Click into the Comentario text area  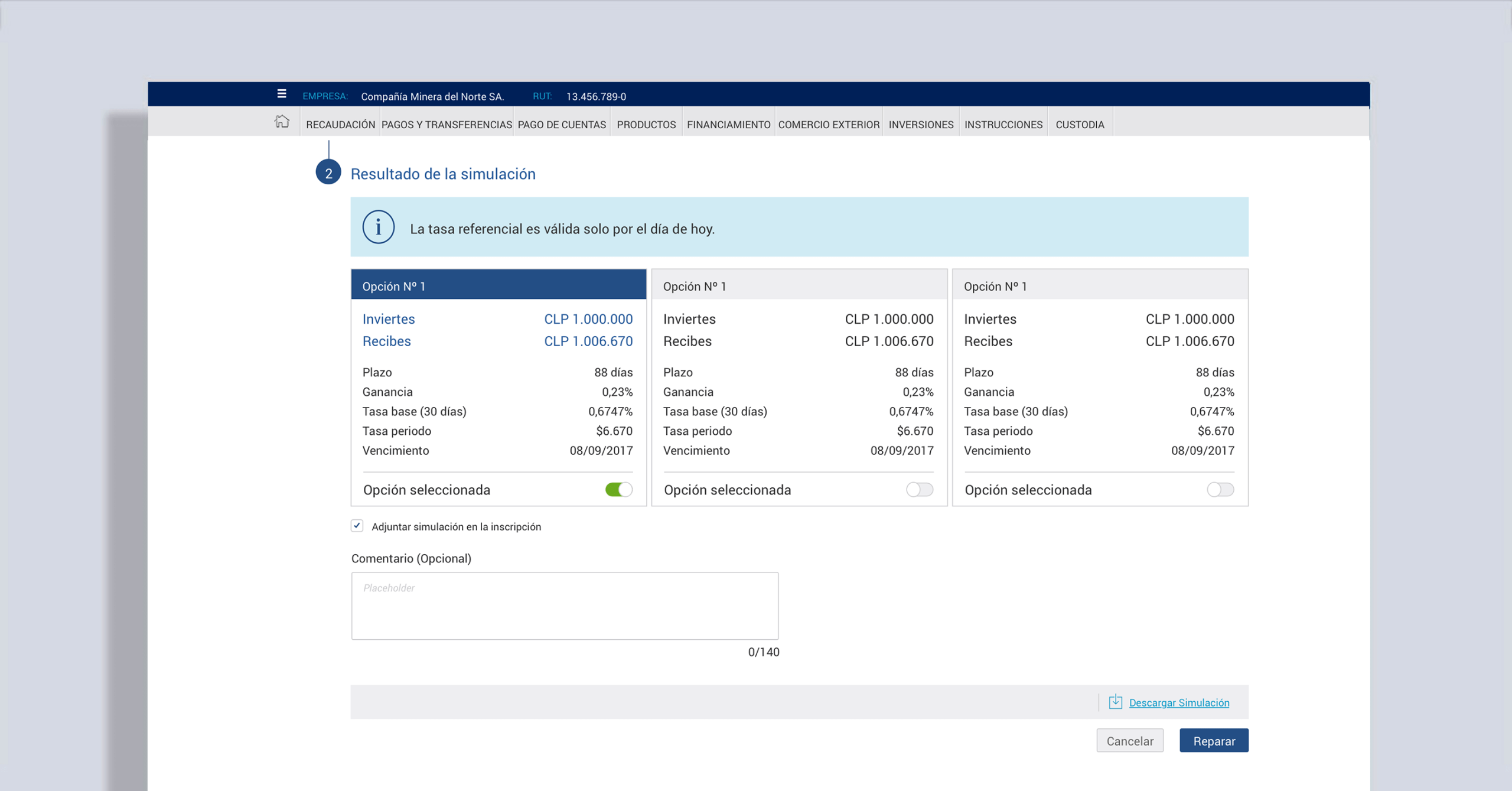tap(565, 606)
